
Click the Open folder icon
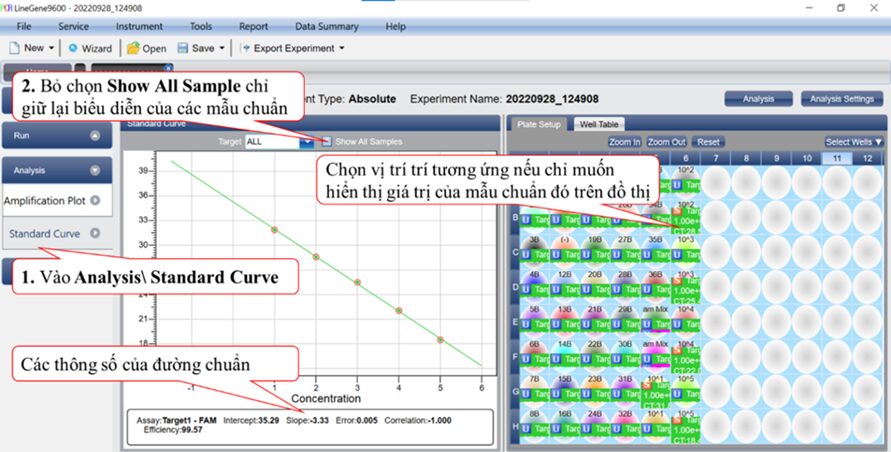(x=133, y=48)
